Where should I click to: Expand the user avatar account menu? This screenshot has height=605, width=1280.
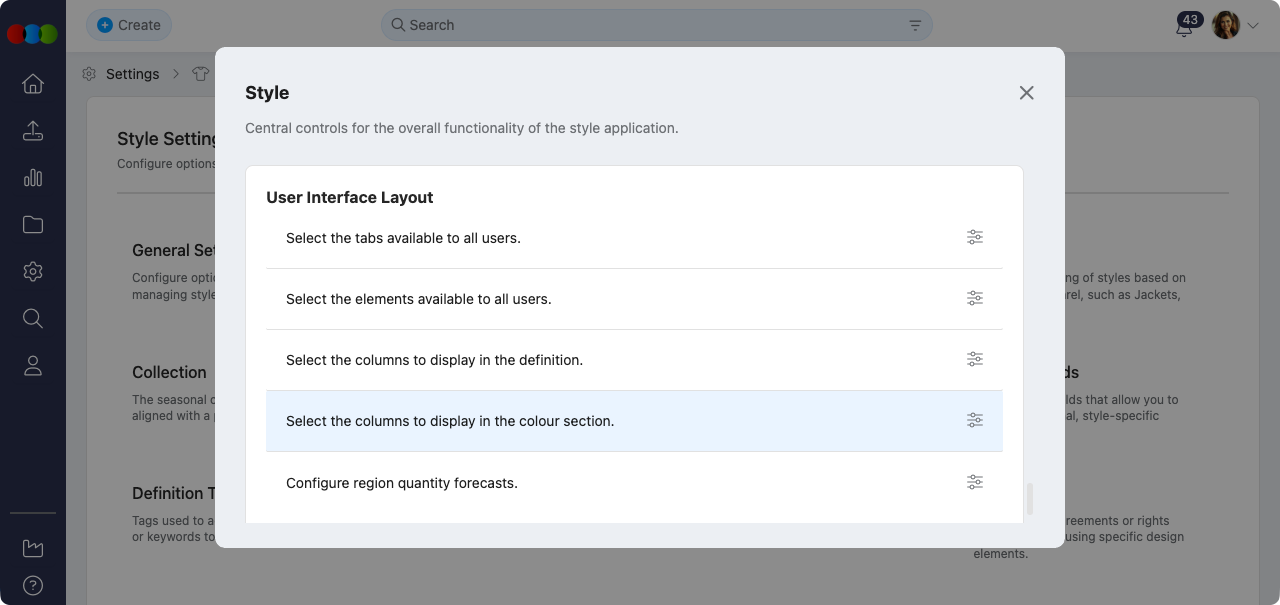[1236, 26]
